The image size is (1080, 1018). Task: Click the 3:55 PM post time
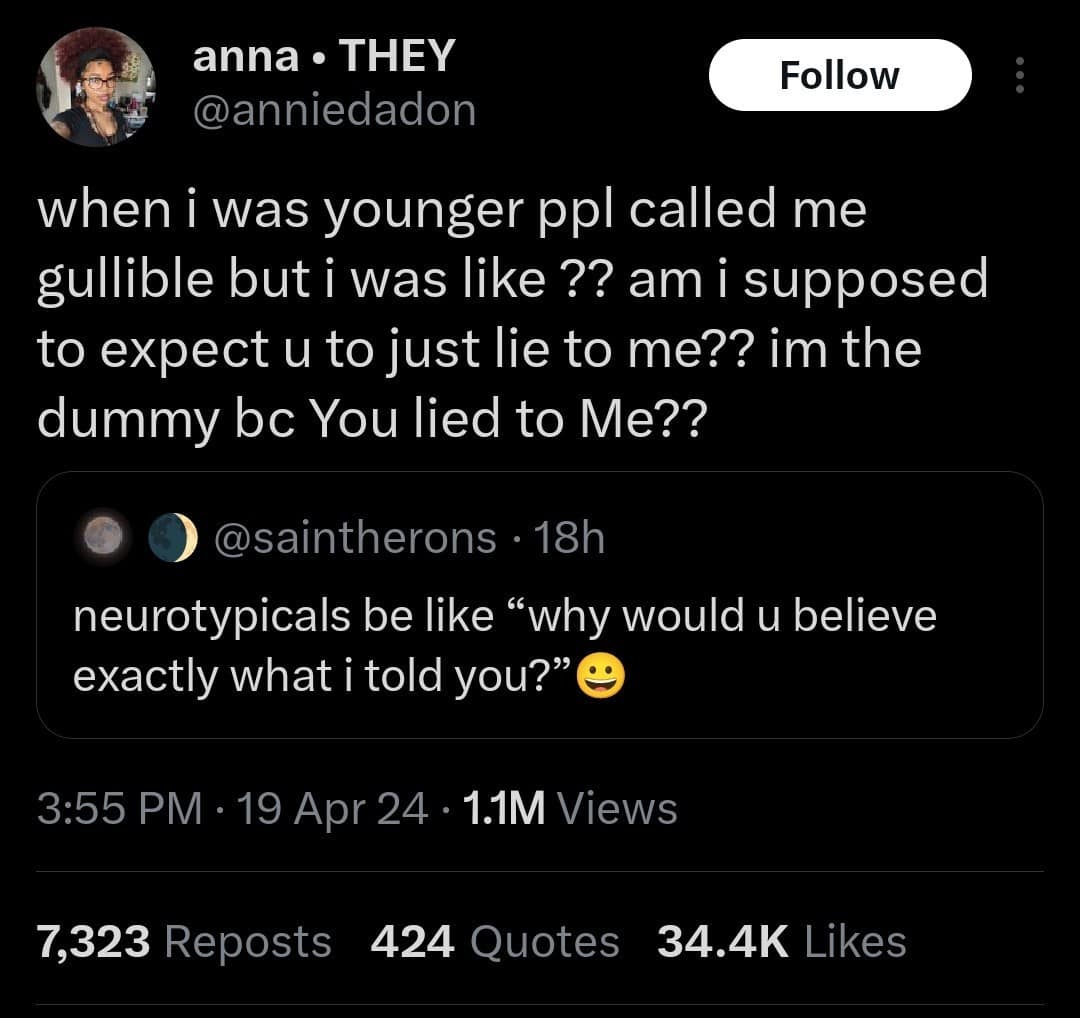pos(118,808)
